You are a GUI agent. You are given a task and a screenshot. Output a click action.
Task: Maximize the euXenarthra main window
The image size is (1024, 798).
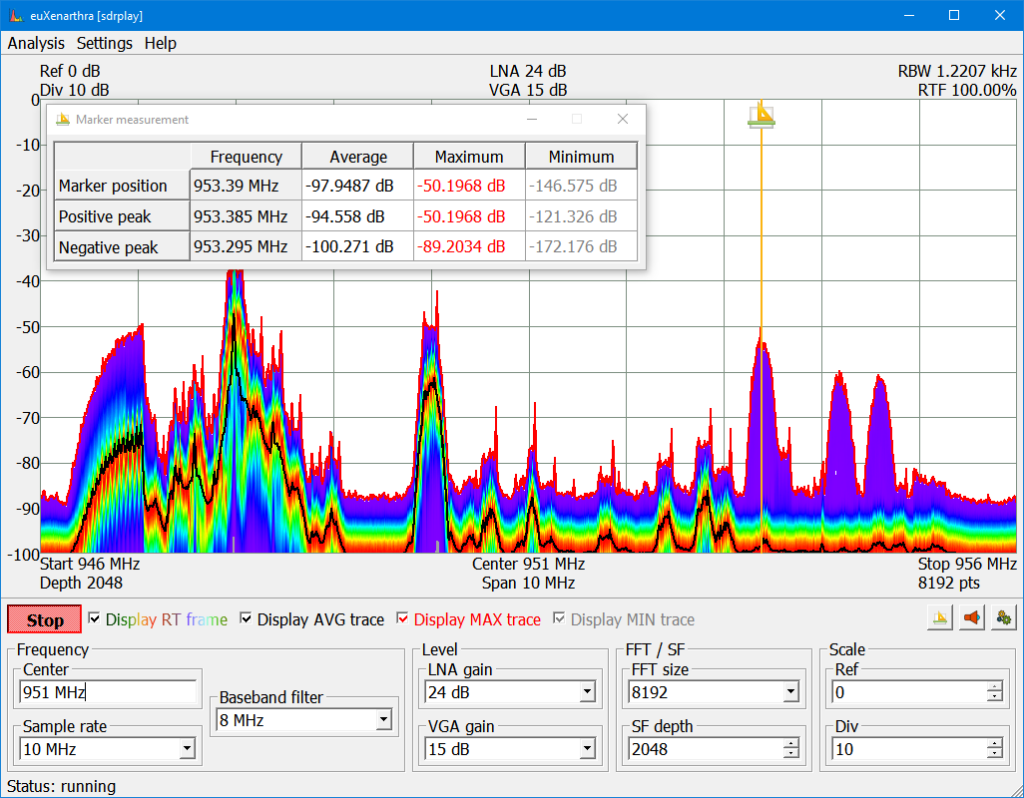coord(954,15)
